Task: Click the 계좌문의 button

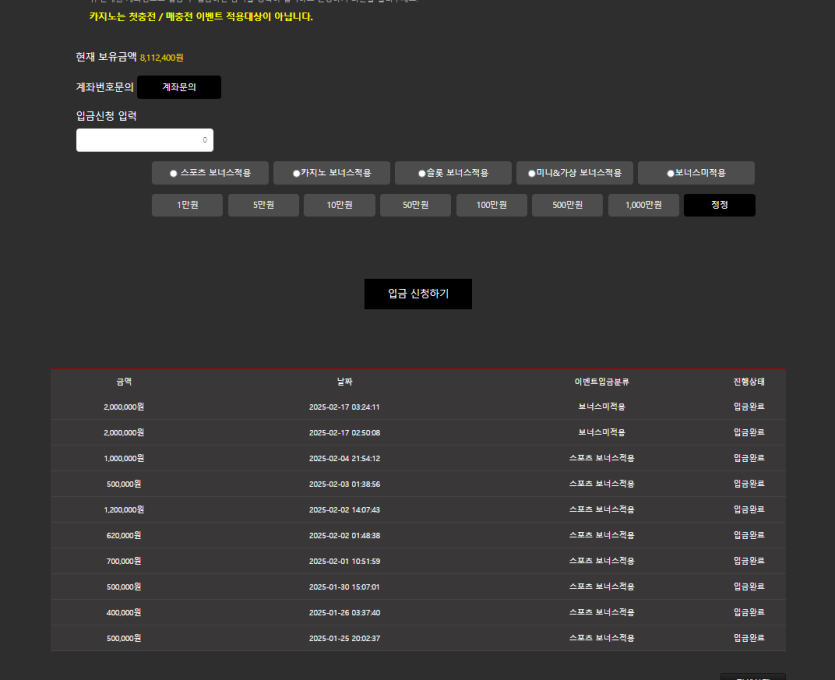Action: point(179,87)
